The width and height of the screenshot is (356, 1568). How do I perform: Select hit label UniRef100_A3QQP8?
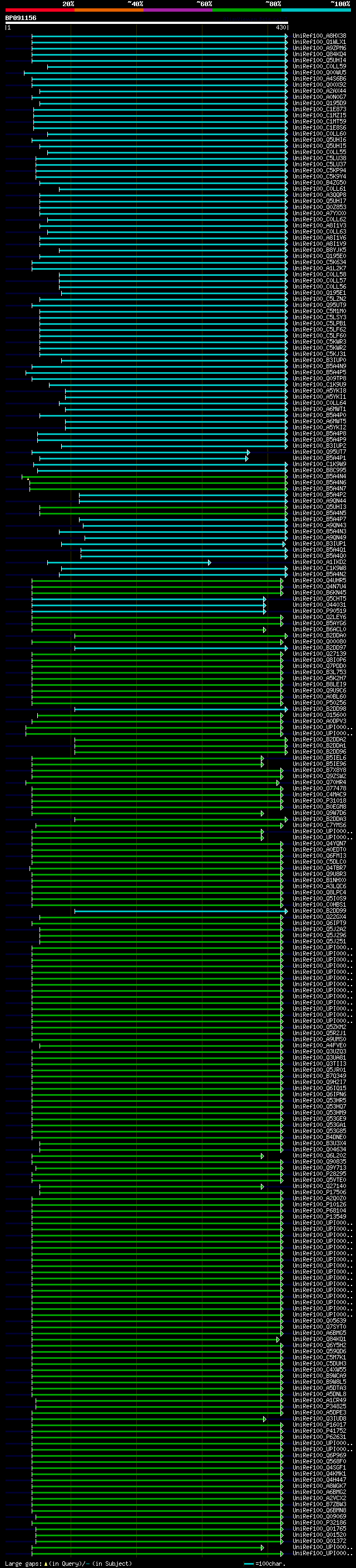(x=319, y=195)
